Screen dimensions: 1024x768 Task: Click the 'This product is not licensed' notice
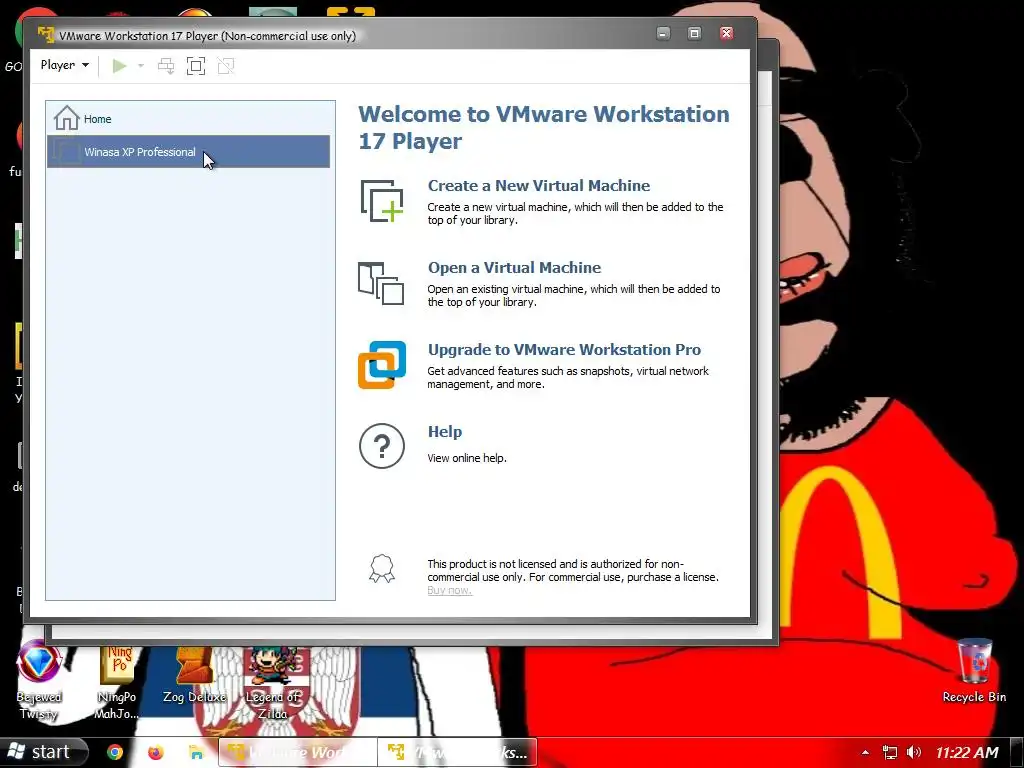(x=573, y=571)
